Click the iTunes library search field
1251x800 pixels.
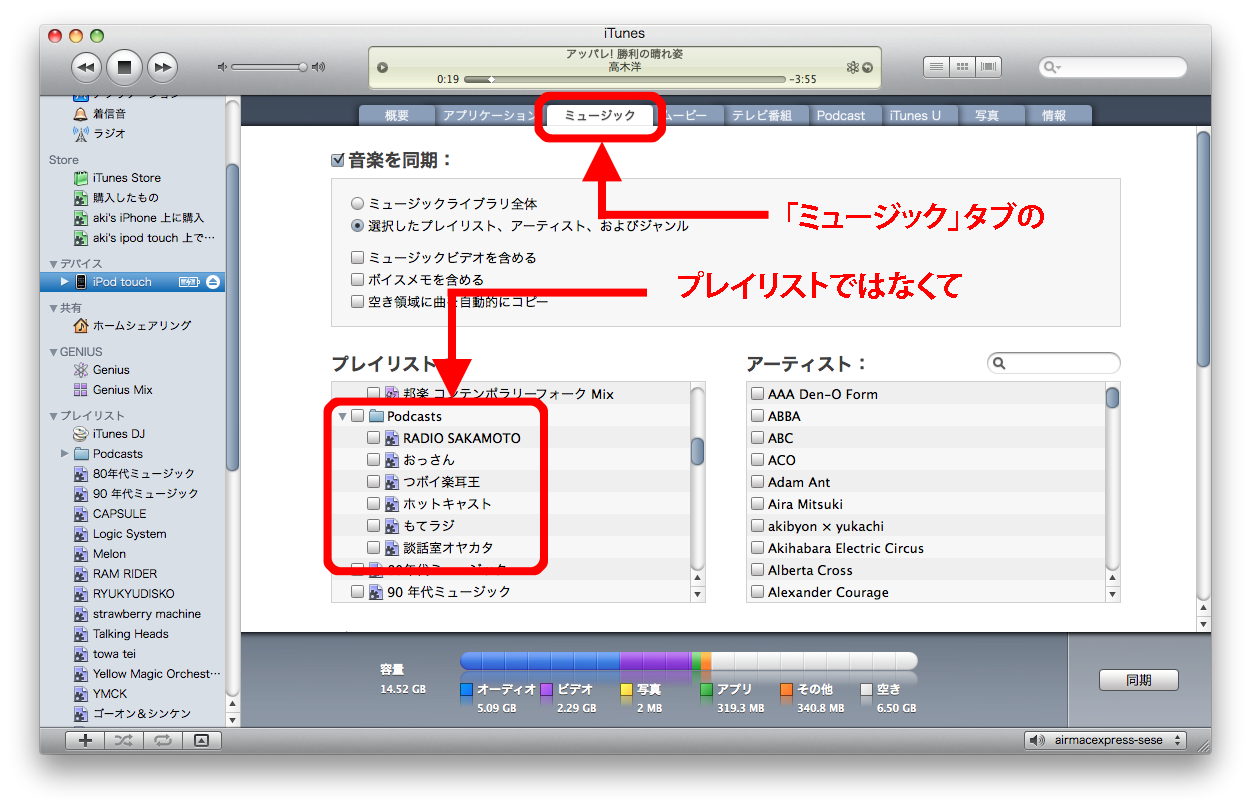coord(1112,67)
